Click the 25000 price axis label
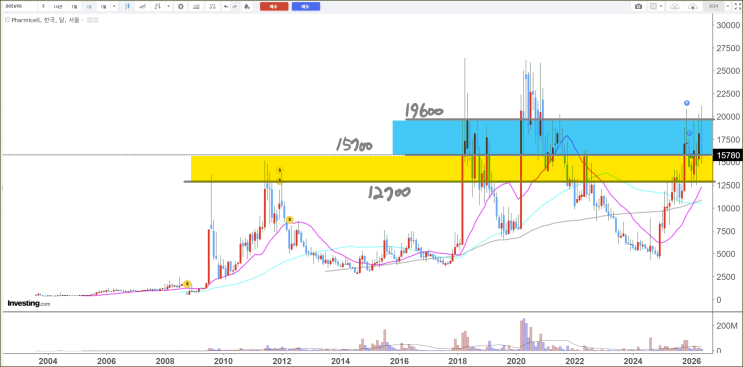This screenshot has height=367, width=743. coord(727,71)
